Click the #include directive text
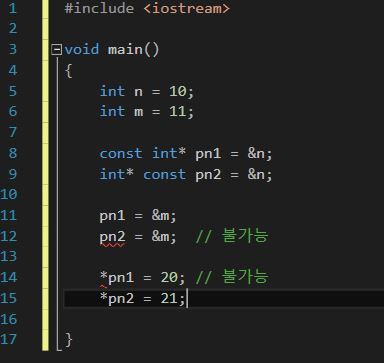 click(x=99, y=8)
